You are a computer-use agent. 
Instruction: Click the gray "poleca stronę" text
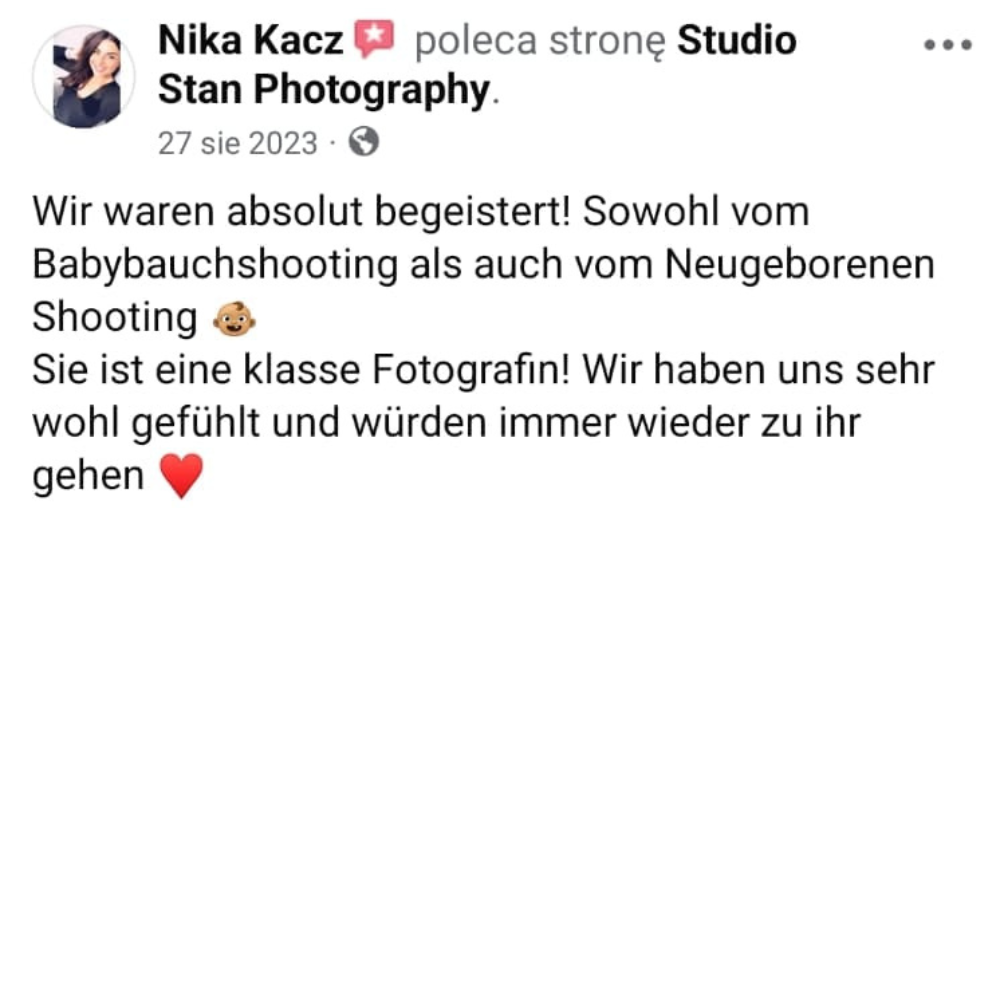point(540,42)
